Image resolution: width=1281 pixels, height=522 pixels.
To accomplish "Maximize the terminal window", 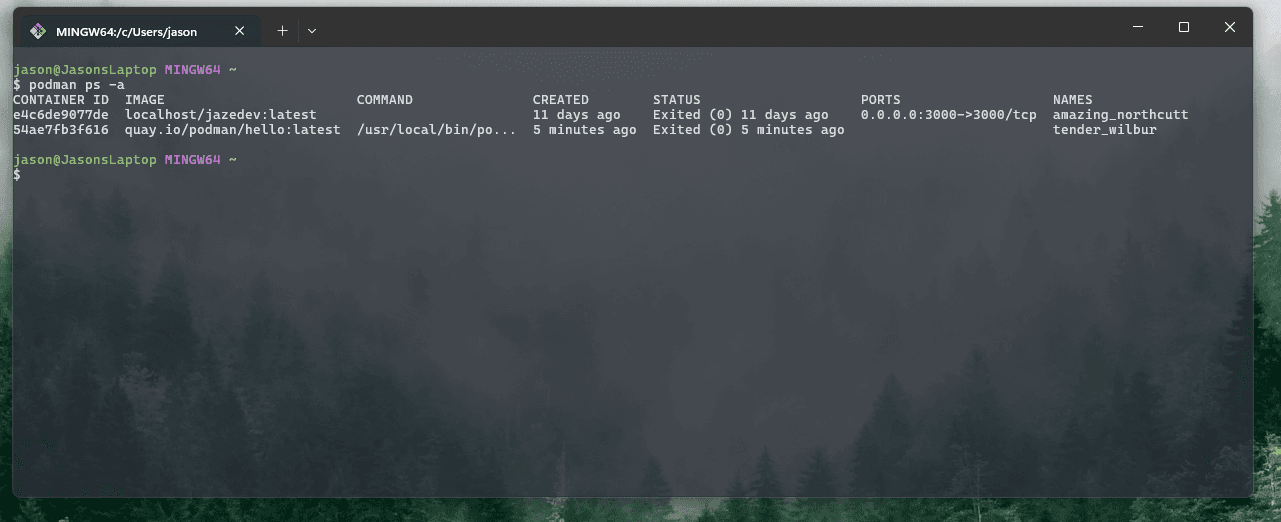I will [1184, 27].
